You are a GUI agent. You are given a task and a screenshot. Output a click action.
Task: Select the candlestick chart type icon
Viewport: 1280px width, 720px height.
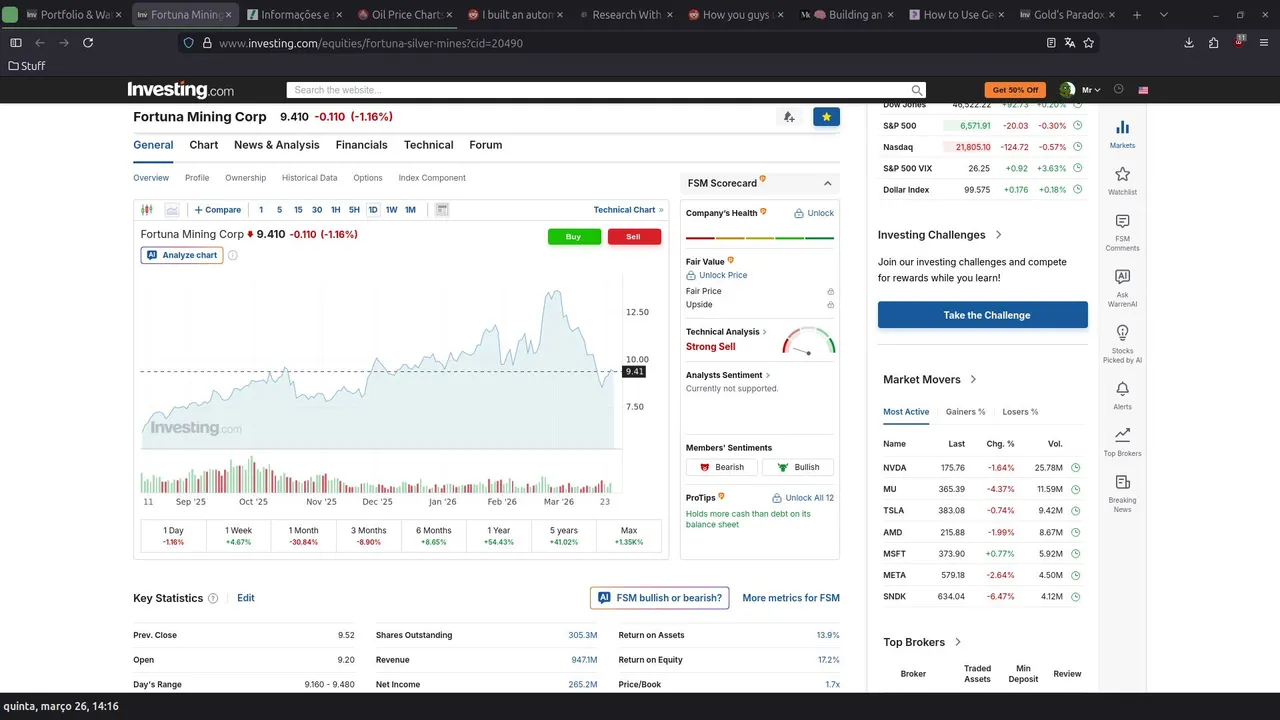(147, 210)
